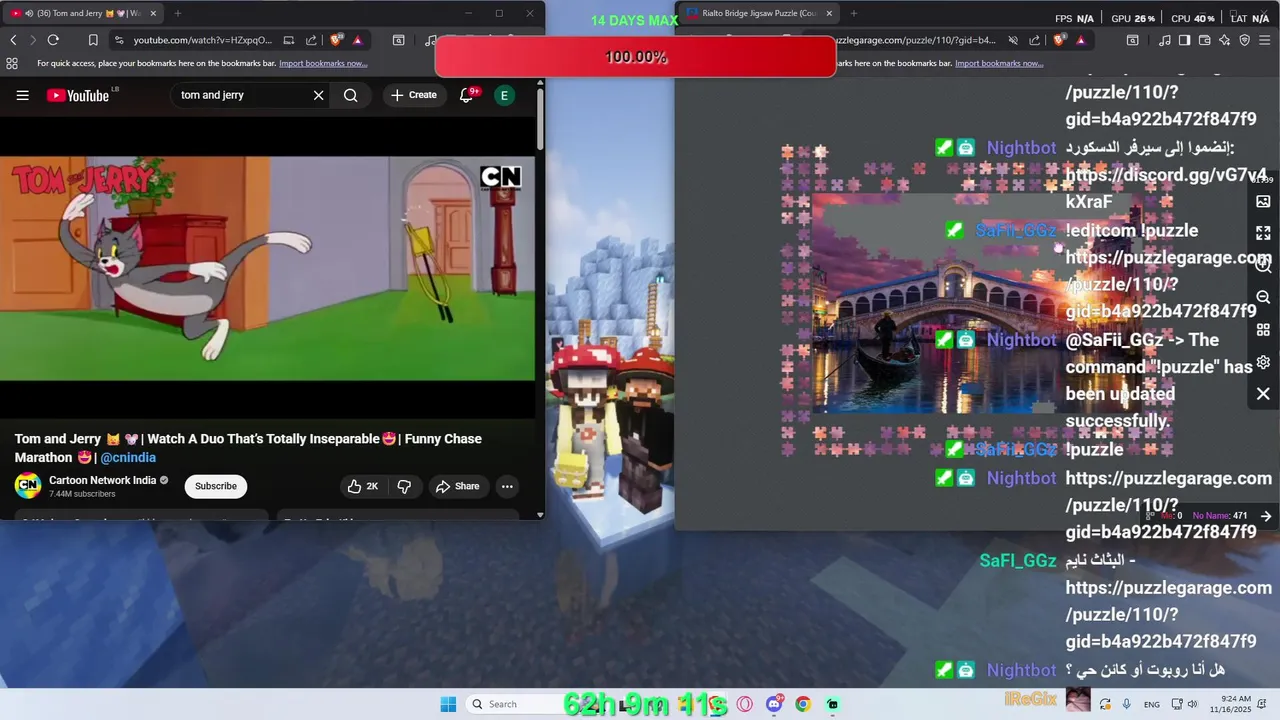Screen dimensions: 1280x720
Task: Go to YouTube home via logo
Action: click(x=78, y=95)
